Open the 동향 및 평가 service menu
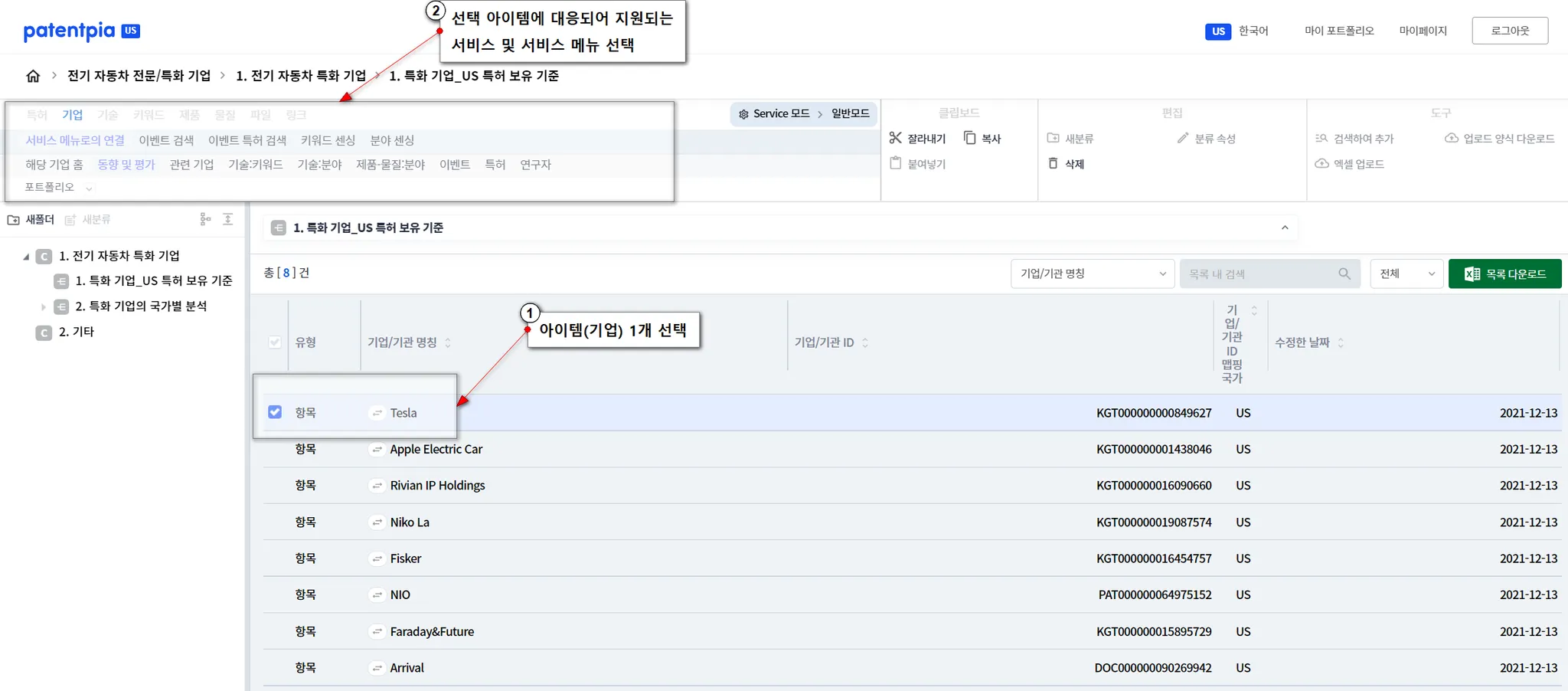 point(126,165)
